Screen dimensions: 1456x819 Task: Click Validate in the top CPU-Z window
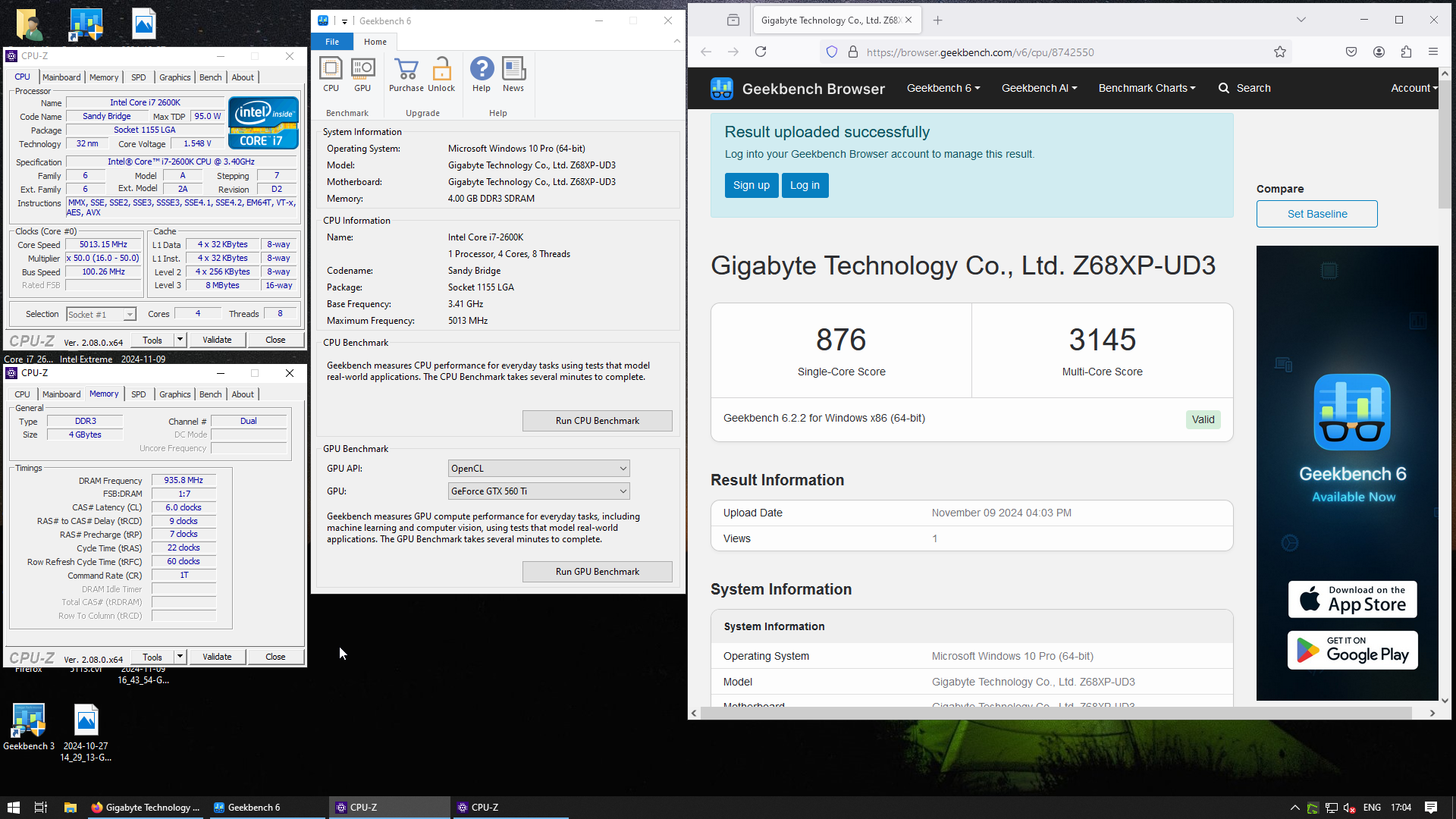217,340
